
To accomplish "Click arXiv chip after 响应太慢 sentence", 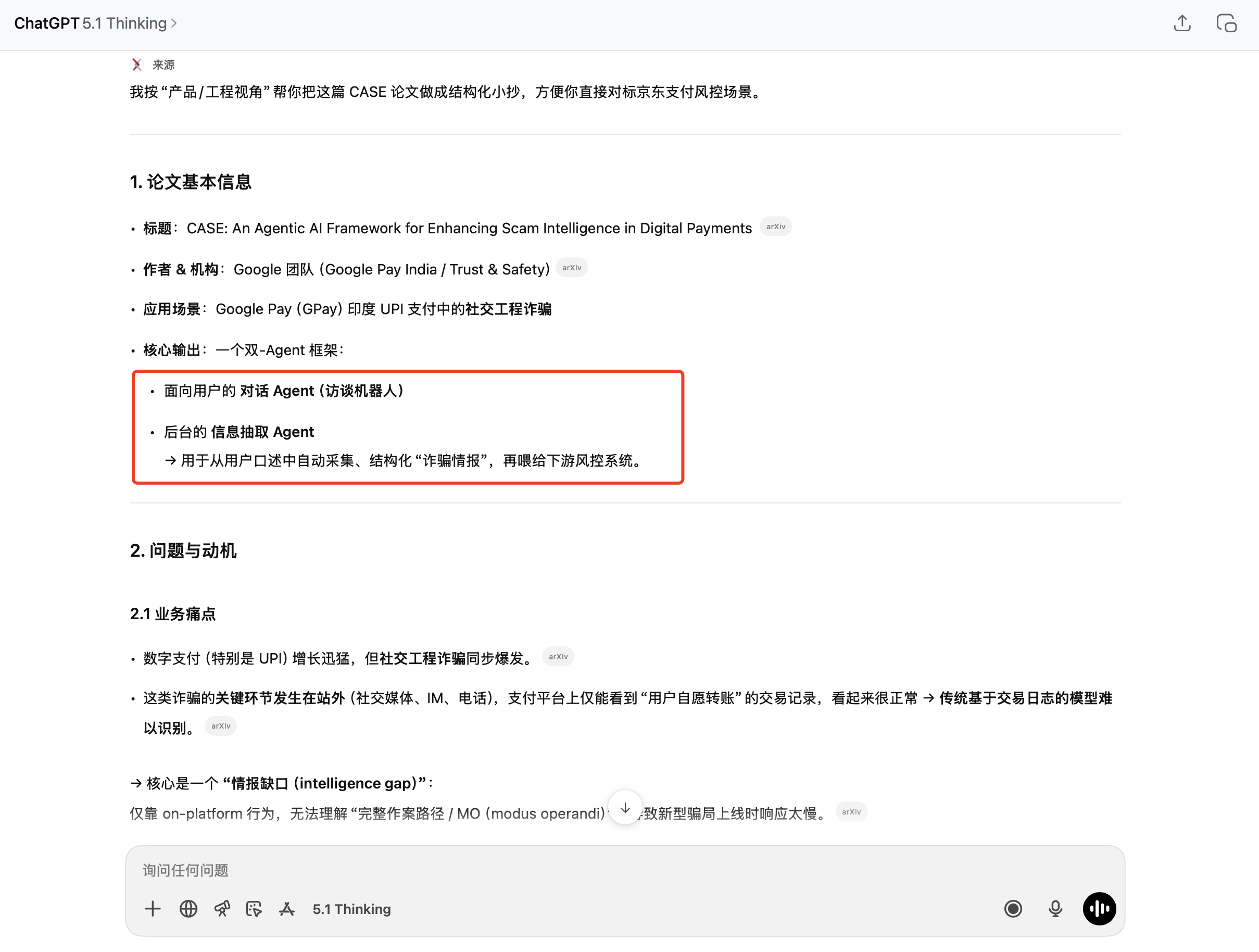I will pos(851,812).
